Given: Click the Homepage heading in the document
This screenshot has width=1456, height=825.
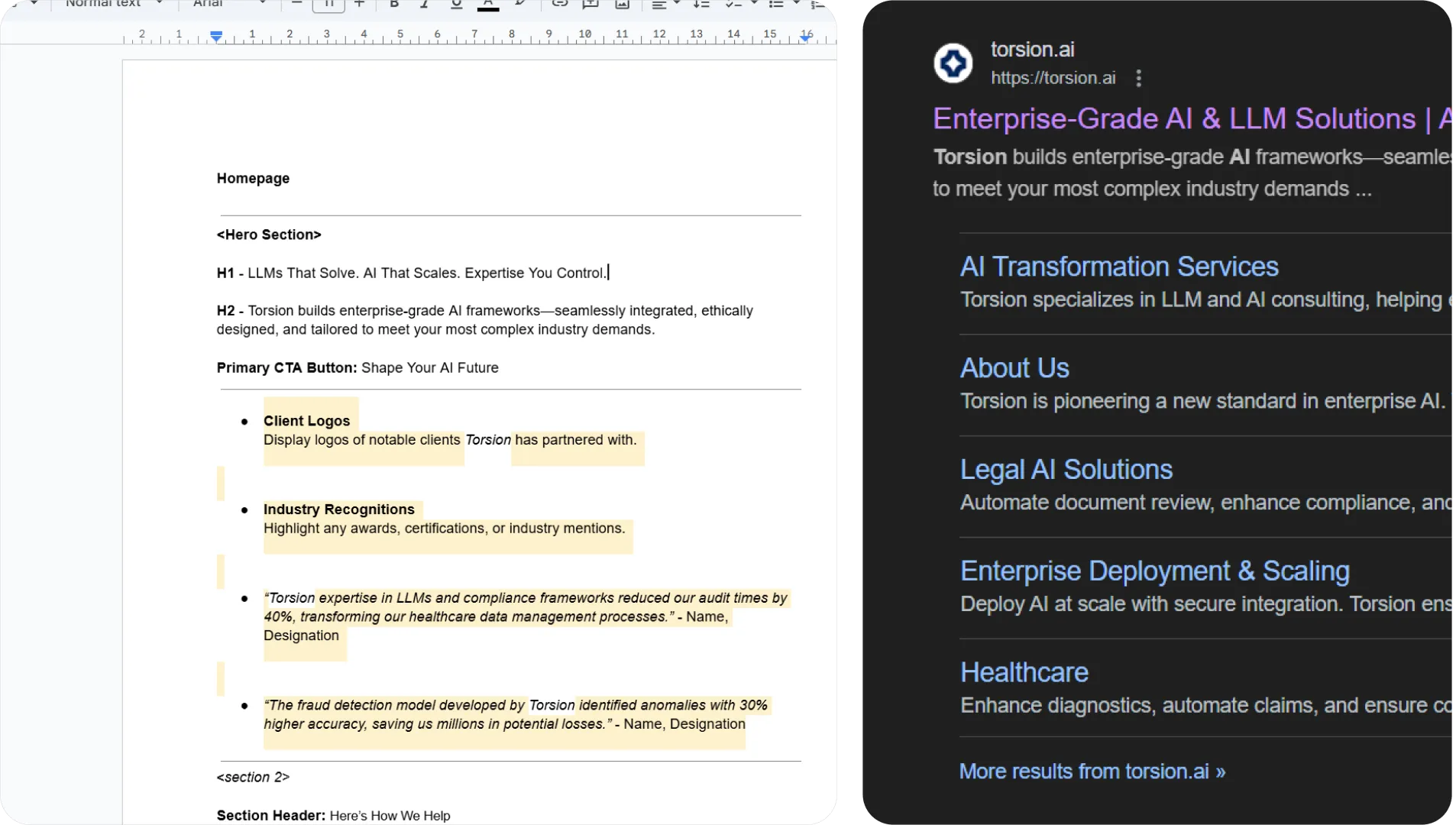Looking at the screenshot, I should (253, 178).
